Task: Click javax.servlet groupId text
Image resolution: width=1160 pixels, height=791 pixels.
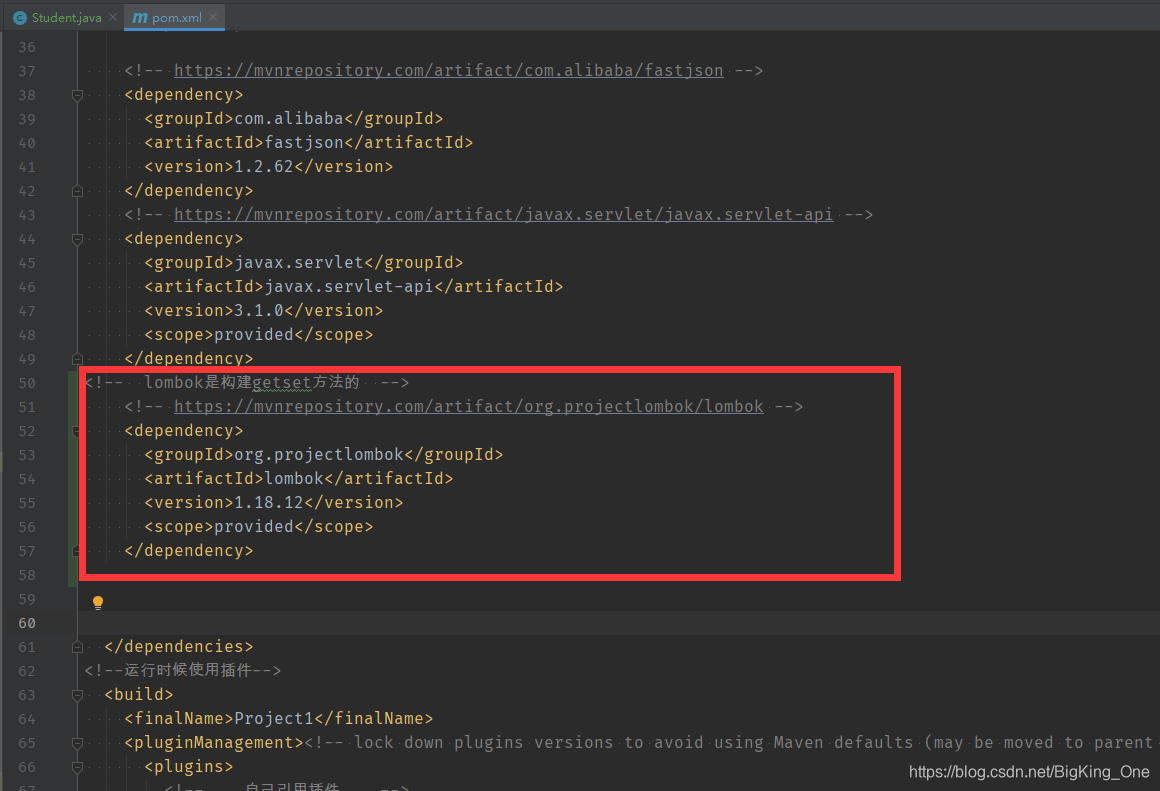Action: [299, 263]
